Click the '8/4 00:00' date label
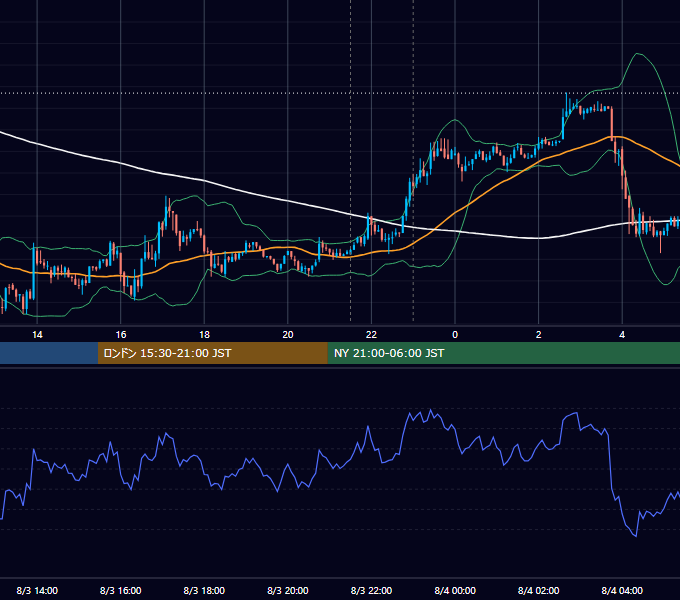 click(455, 590)
